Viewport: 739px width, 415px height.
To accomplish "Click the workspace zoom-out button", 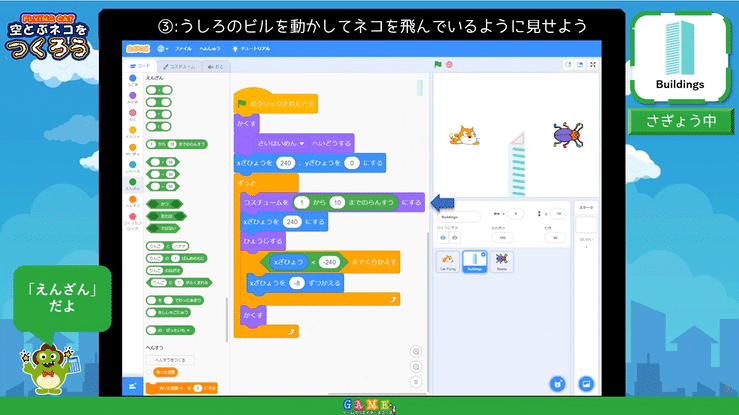I will tap(416, 367).
